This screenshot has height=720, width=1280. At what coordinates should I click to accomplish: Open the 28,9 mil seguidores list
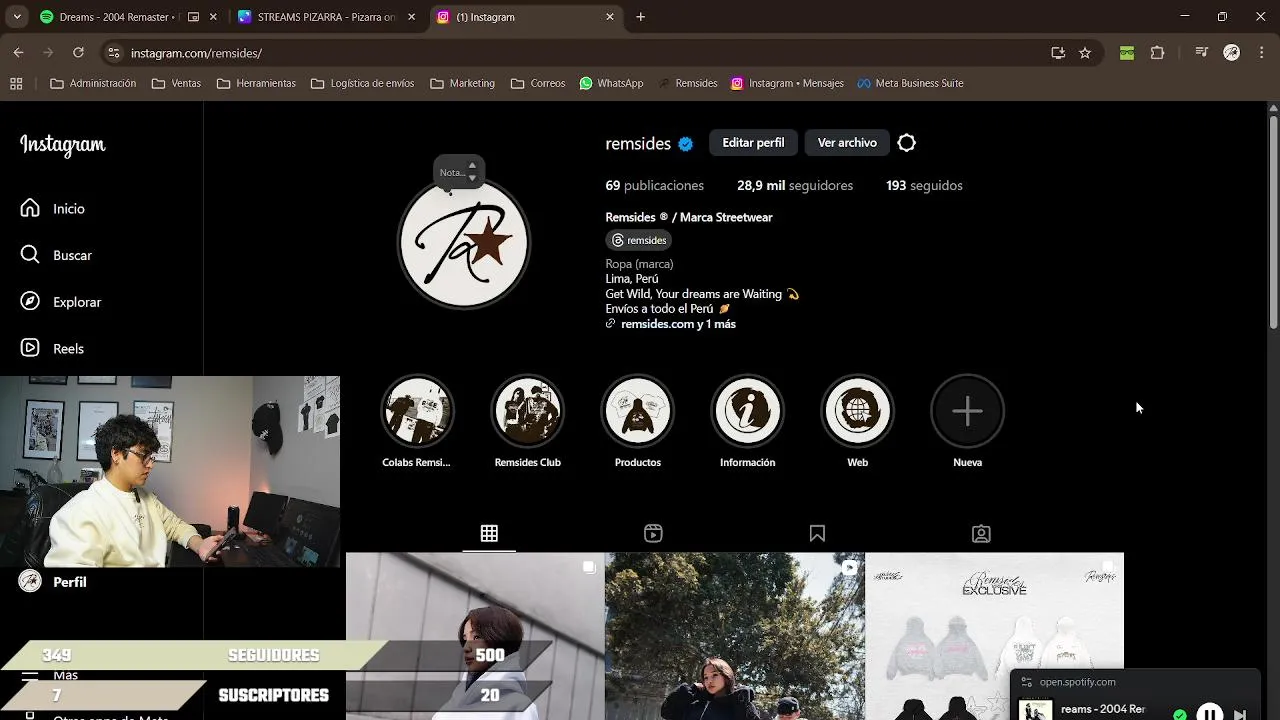click(x=795, y=185)
